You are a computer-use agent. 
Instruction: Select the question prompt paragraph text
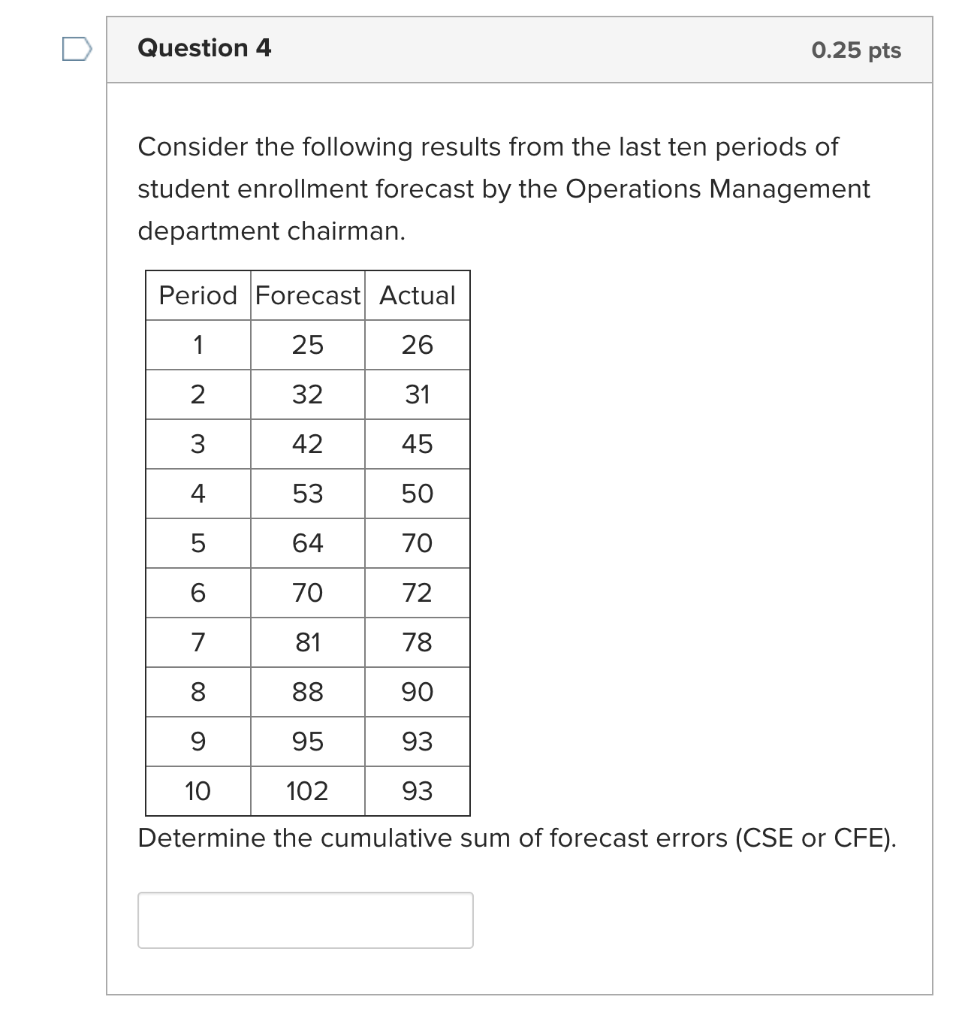click(500, 188)
